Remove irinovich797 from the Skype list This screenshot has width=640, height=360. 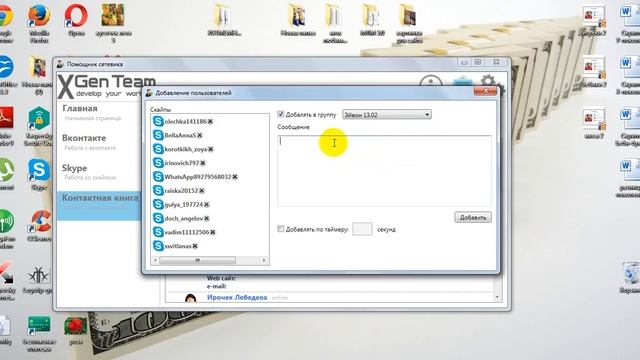pyautogui.click(x=203, y=163)
